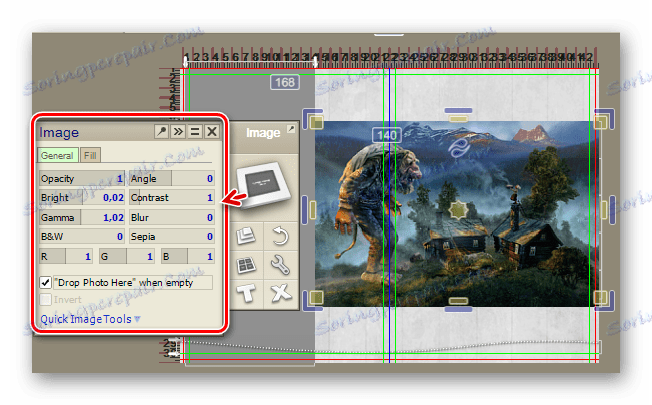
Task: Click the star-shaped center handle on image
Action: point(458,210)
